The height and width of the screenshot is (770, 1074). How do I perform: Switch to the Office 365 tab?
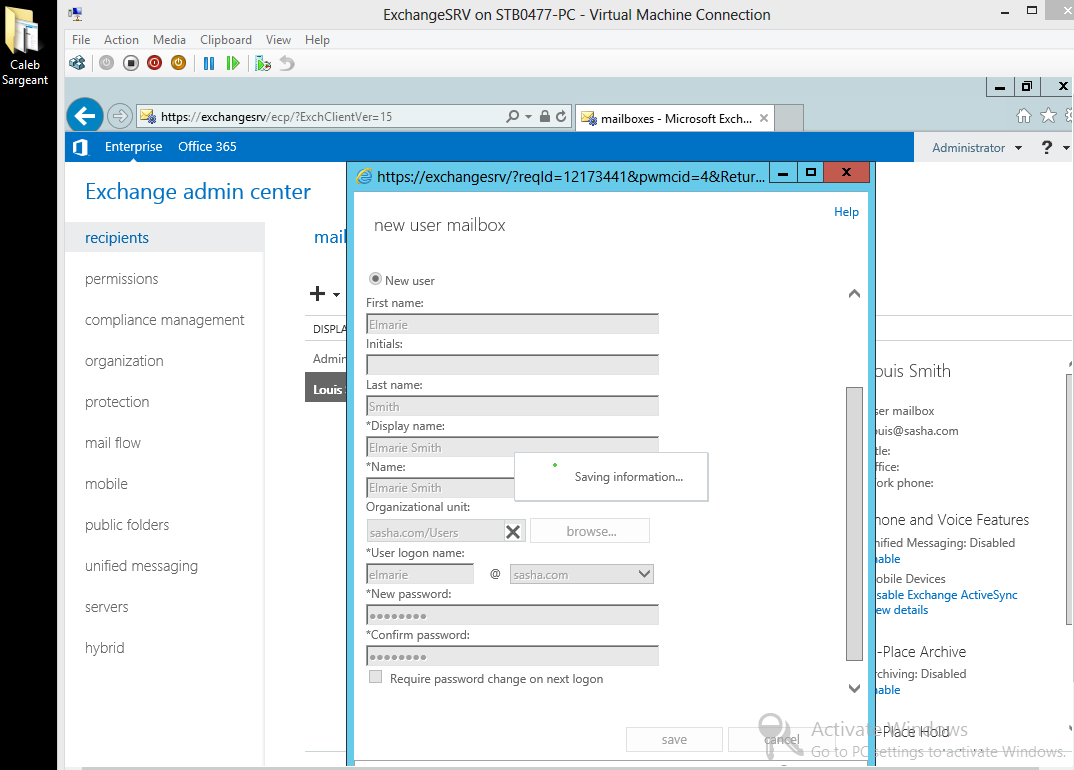[x=207, y=147]
